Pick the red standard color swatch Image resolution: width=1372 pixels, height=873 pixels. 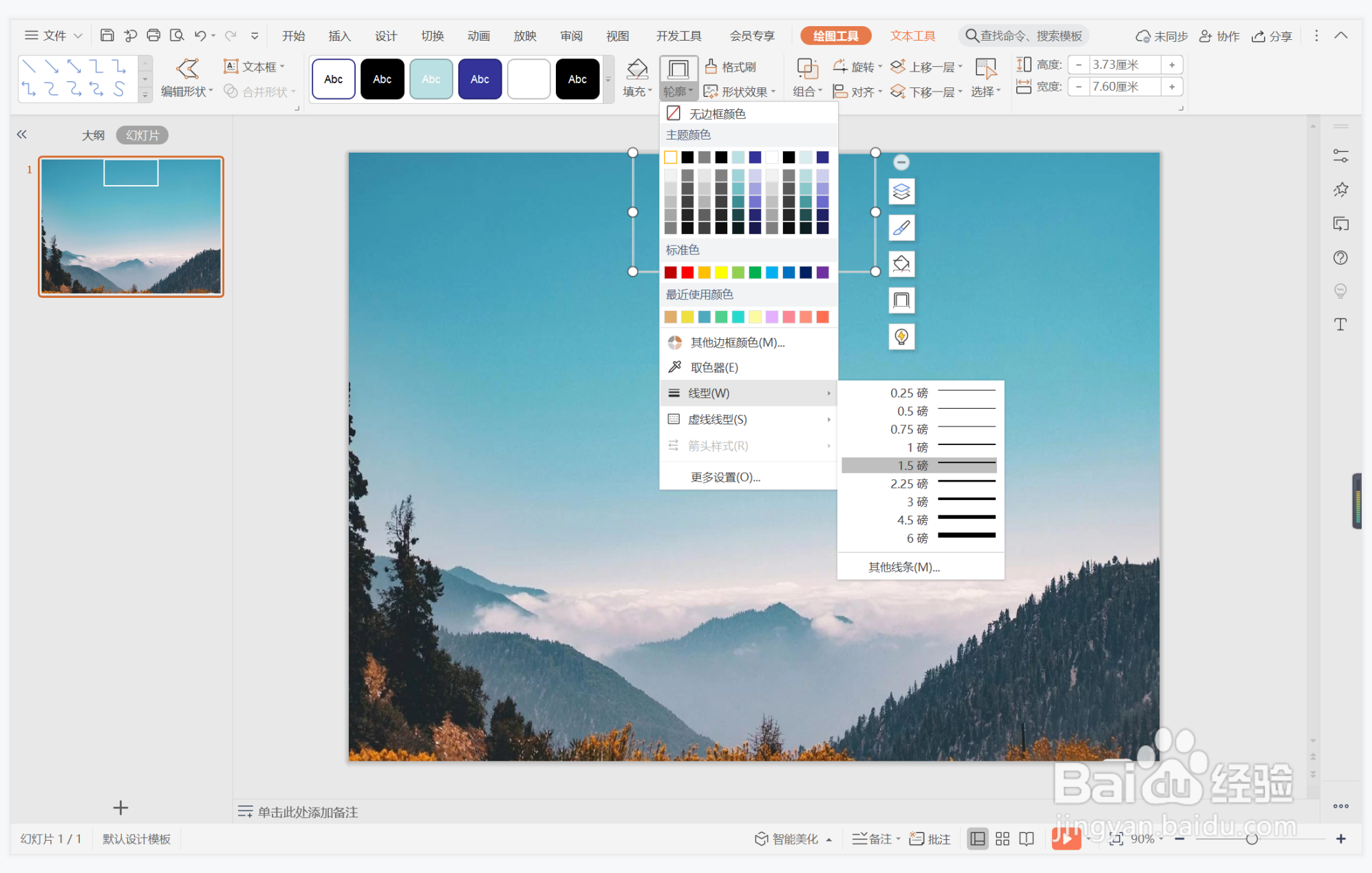click(687, 272)
